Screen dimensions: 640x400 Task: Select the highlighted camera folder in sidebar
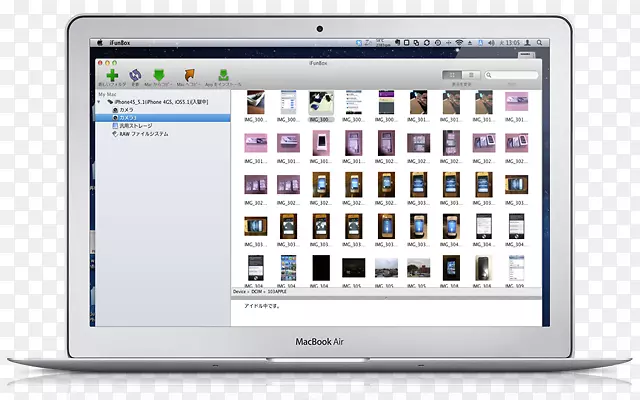click(x=129, y=117)
